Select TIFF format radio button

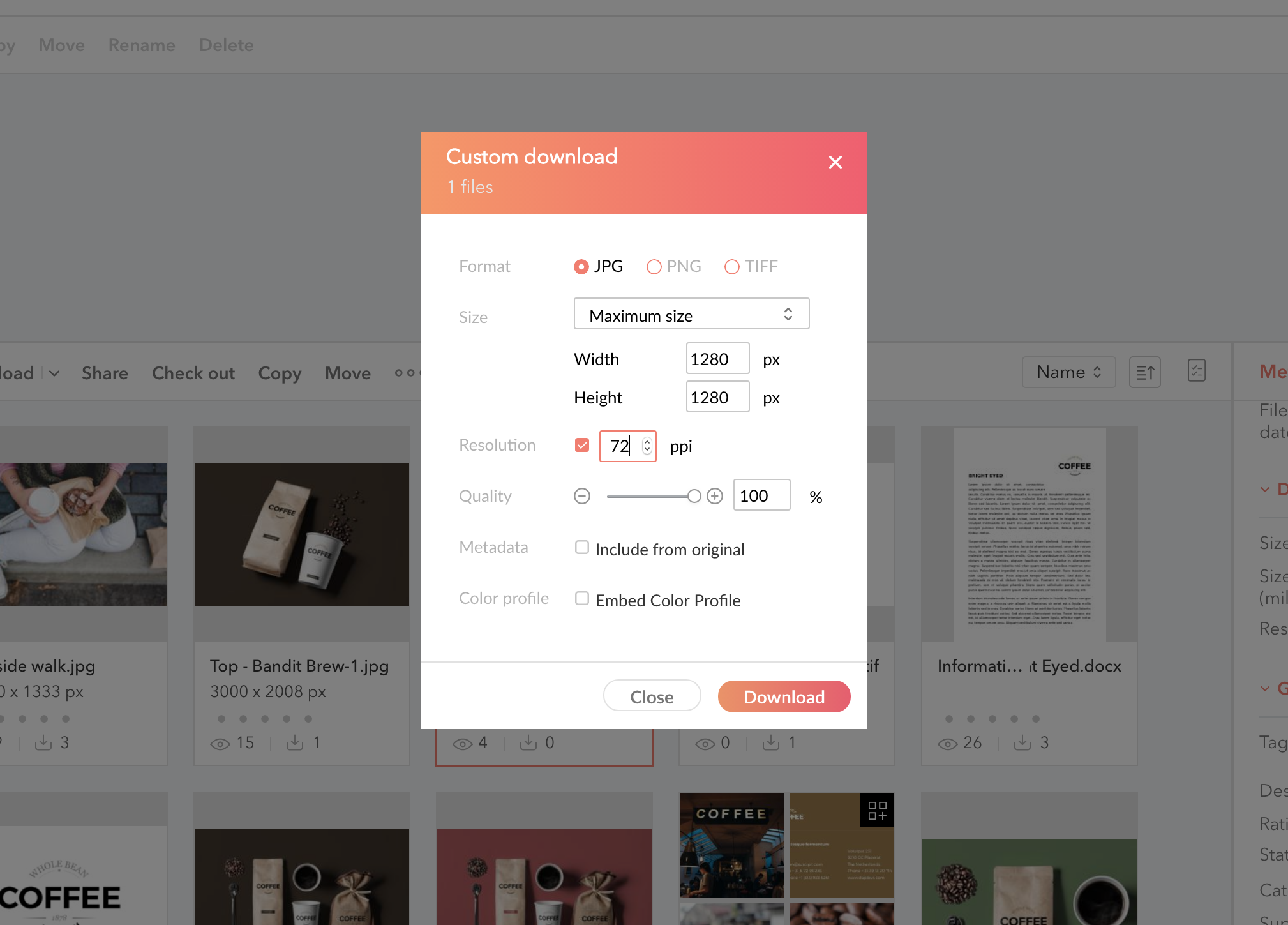coord(731,267)
